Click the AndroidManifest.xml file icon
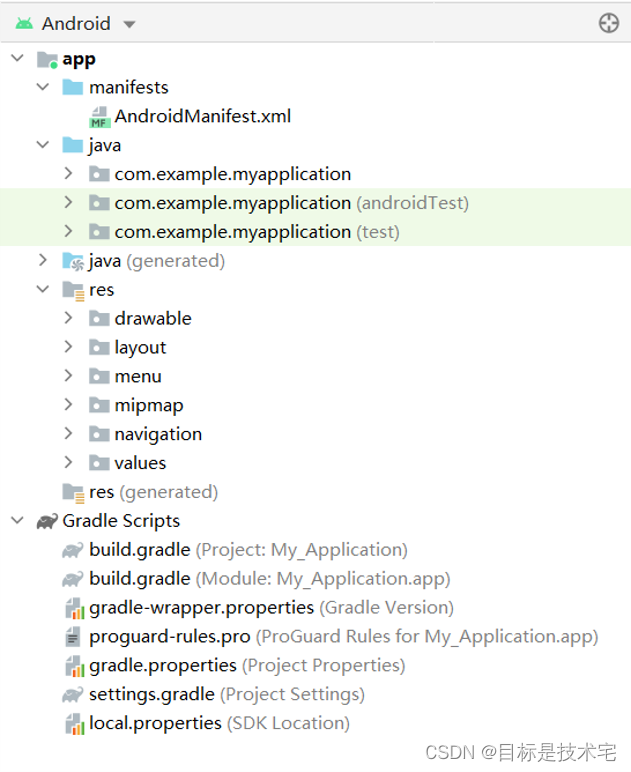This screenshot has height=772, width=631. pyautogui.click(x=99, y=117)
